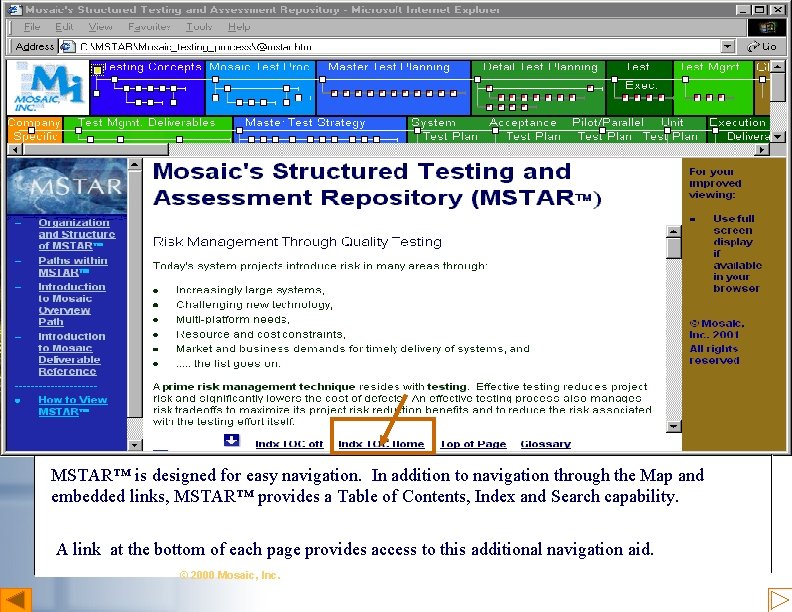Go to next slide with forward arrow

pyautogui.click(x=779, y=600)
